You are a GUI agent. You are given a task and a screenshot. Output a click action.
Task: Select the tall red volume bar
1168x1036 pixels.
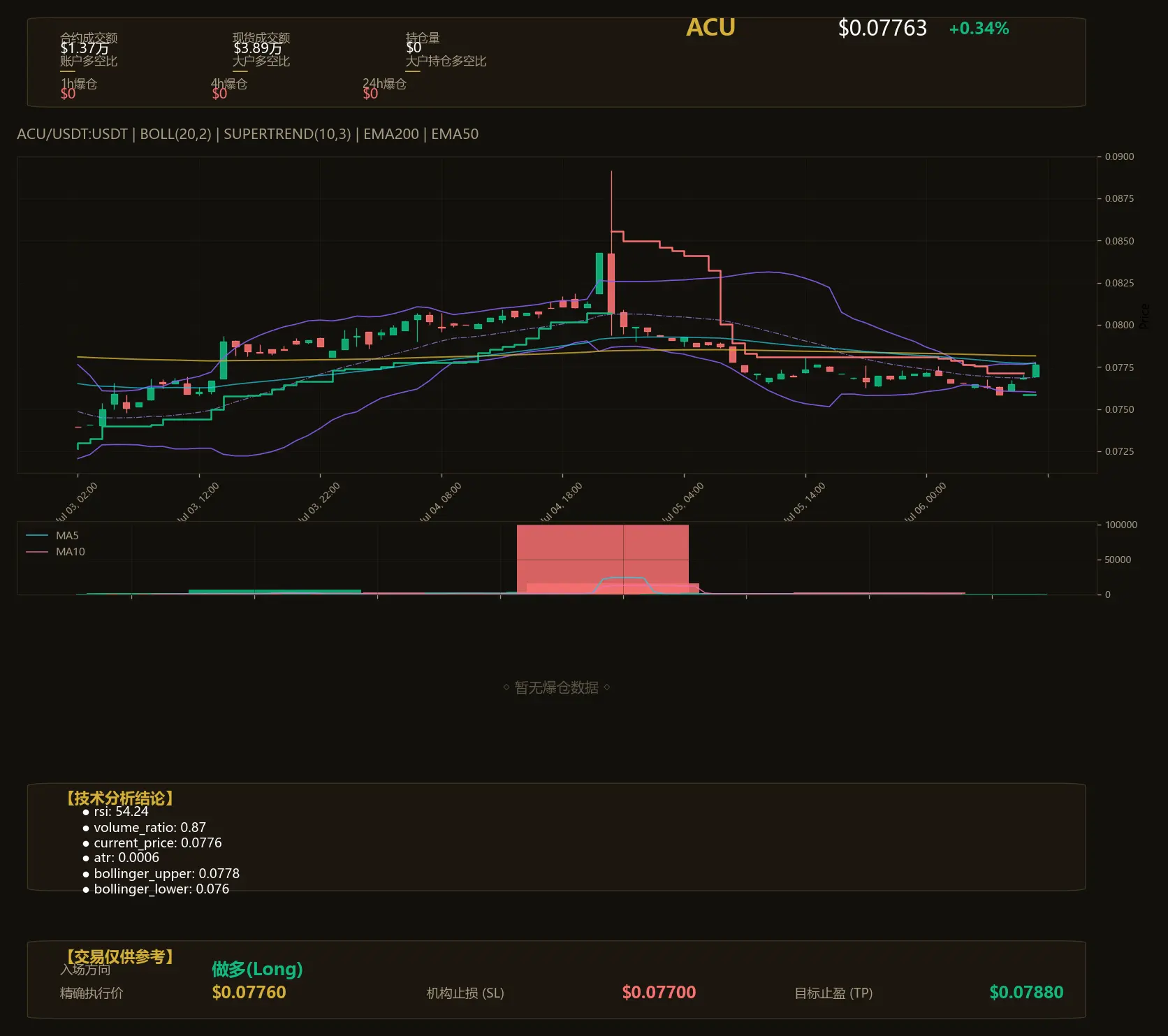(x=602, y=559)
